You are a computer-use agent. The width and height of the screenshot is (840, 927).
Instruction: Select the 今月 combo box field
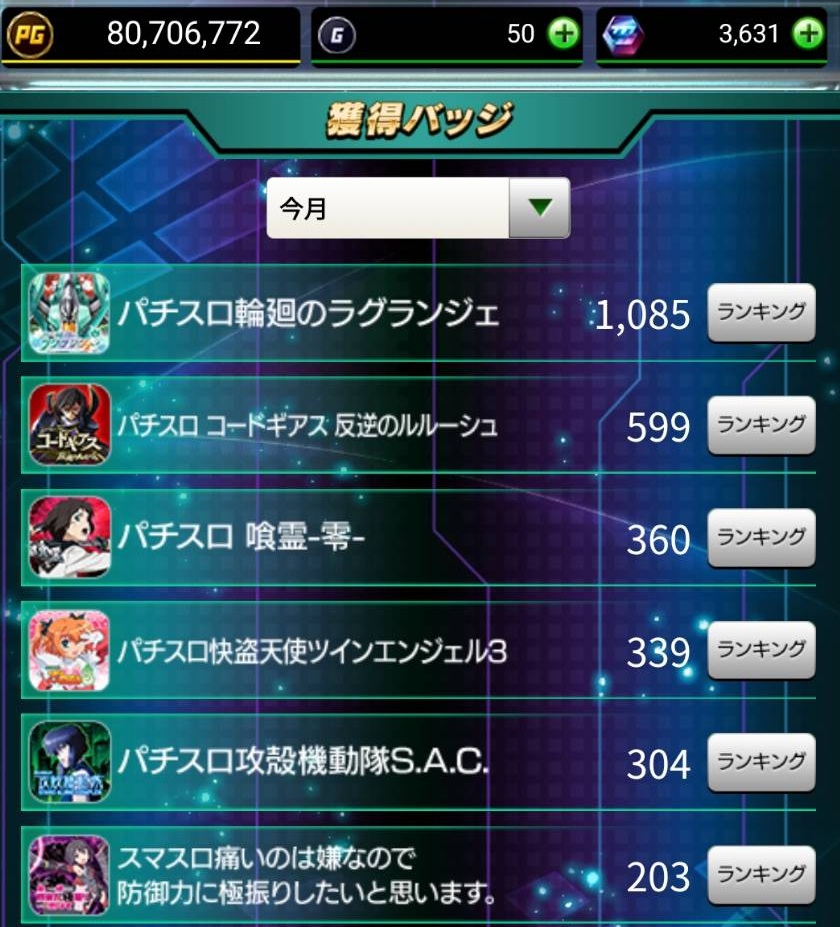tap(418, 208)
